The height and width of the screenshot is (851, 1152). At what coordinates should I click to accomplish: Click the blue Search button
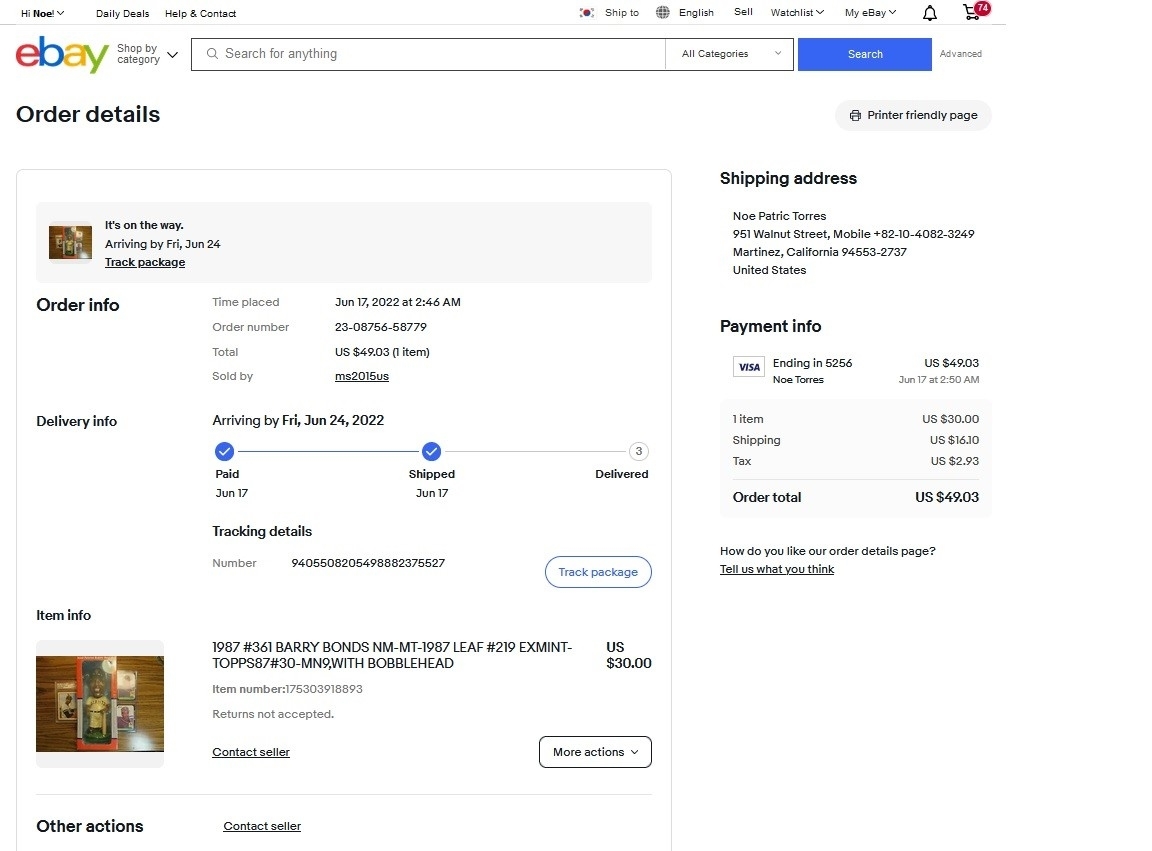(x=865, y=54)
